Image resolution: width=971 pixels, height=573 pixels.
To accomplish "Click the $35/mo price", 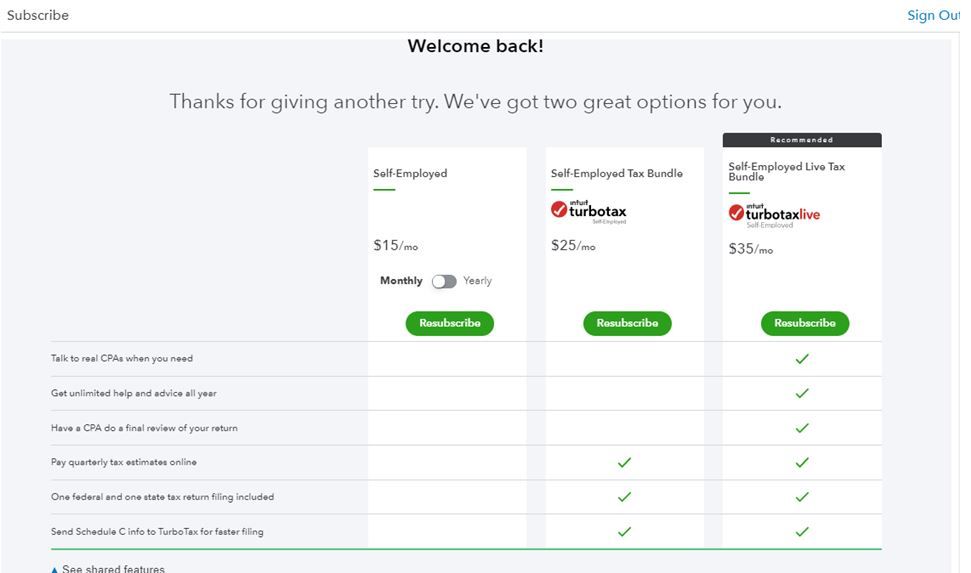I will click(x=751, y=249).
